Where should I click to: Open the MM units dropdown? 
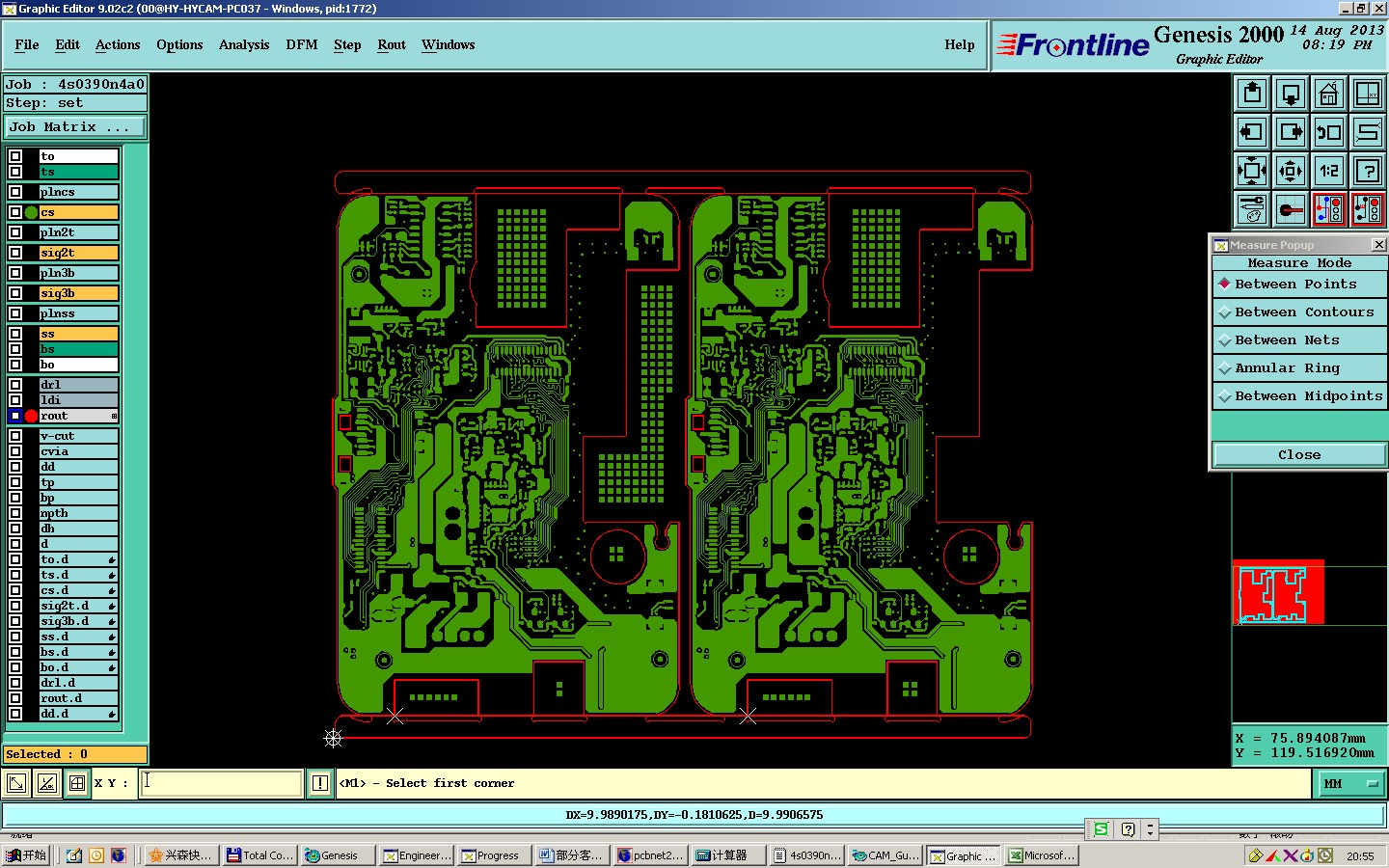(1351, 783)
